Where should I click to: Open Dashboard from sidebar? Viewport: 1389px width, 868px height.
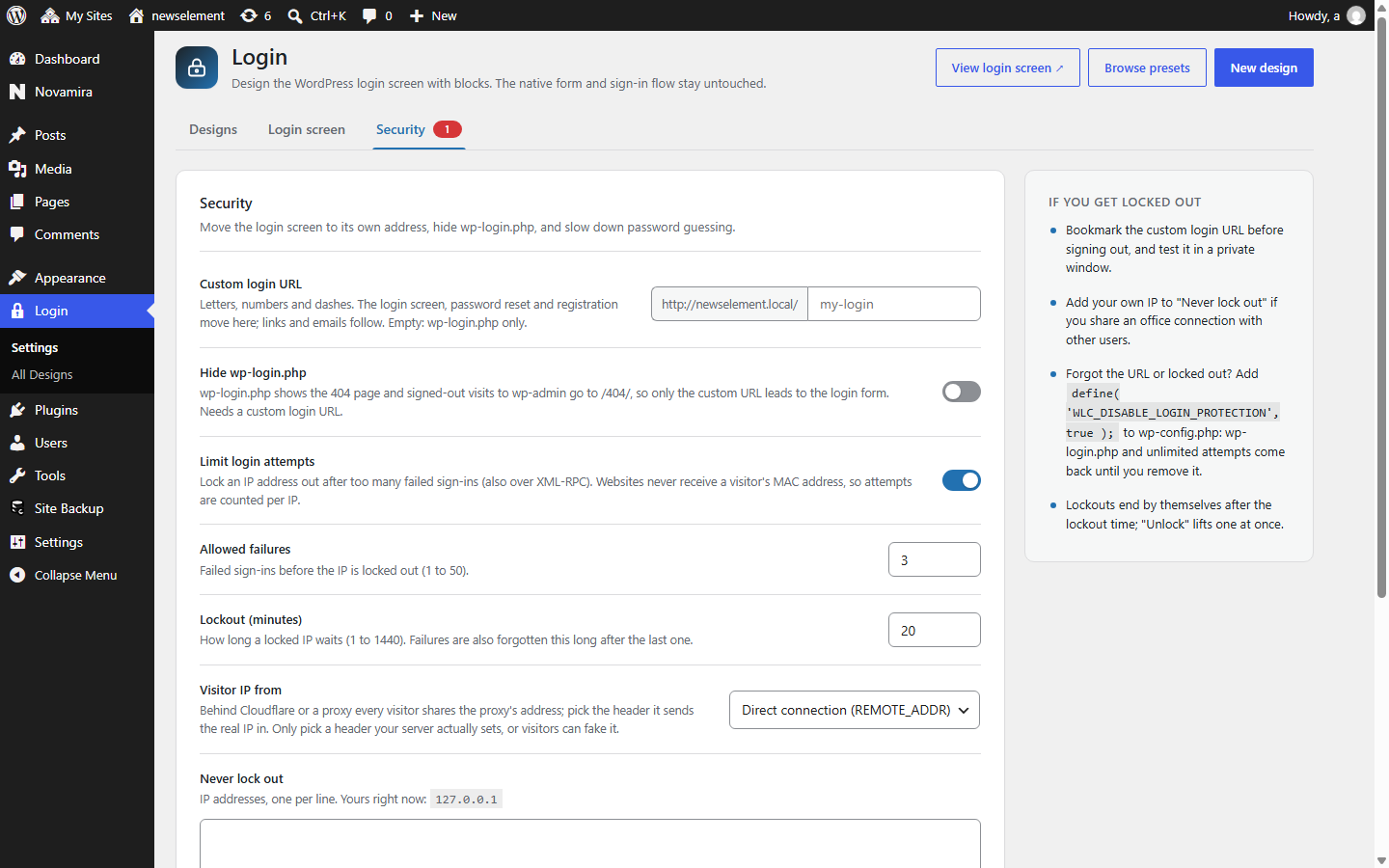(x=77, y=59)
